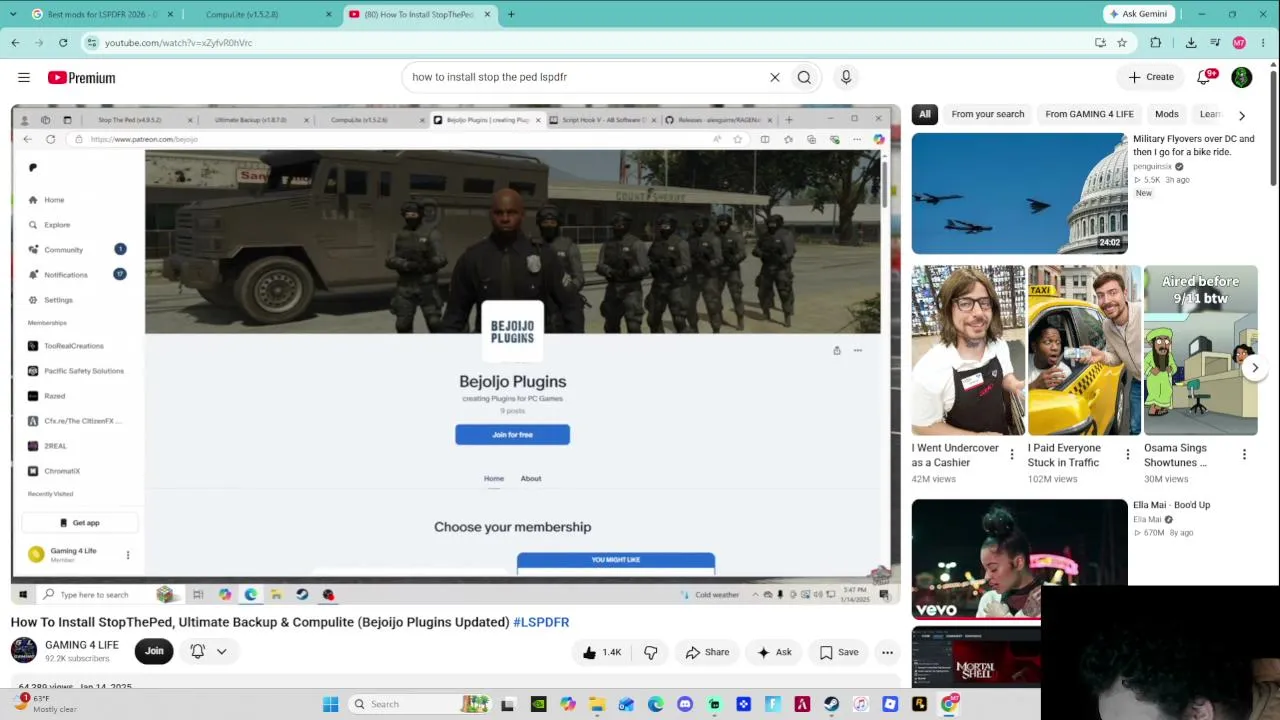Screen dimensions: 1280x720
Task: Select From GAMING 4 LIFE chip
Action: [x=1089, y=114]
